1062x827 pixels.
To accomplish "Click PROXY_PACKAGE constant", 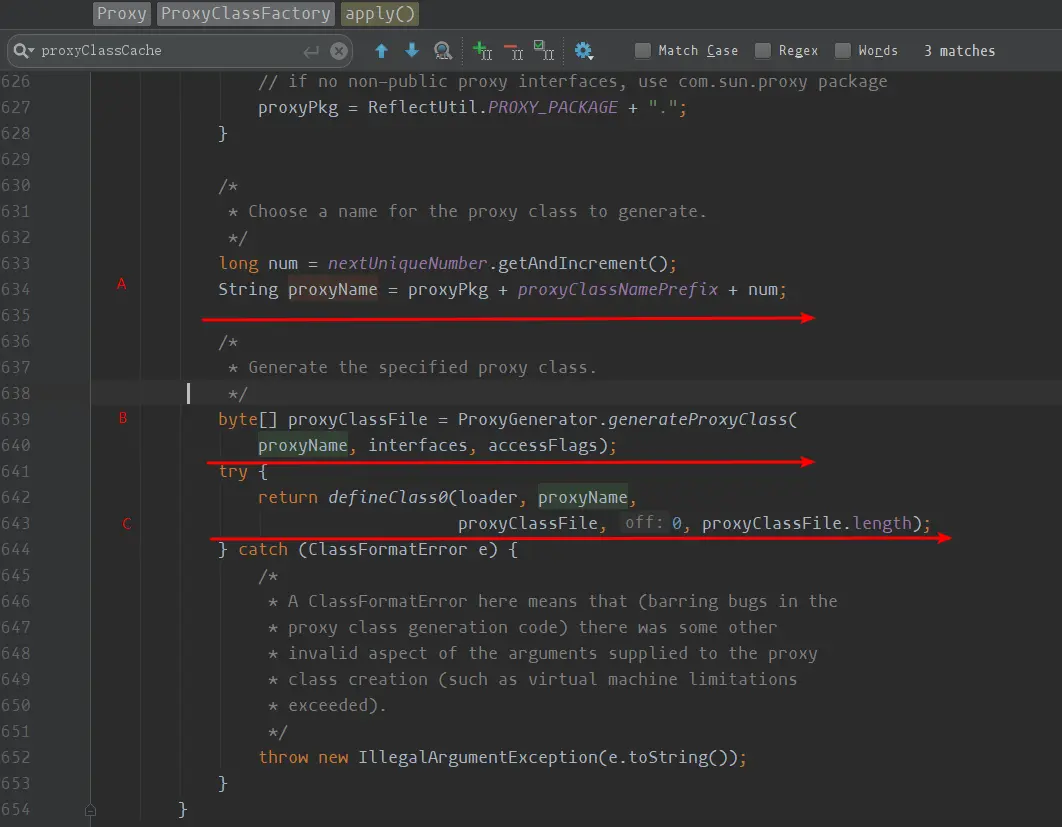I will pyautogui.click(x=553, y=108).
